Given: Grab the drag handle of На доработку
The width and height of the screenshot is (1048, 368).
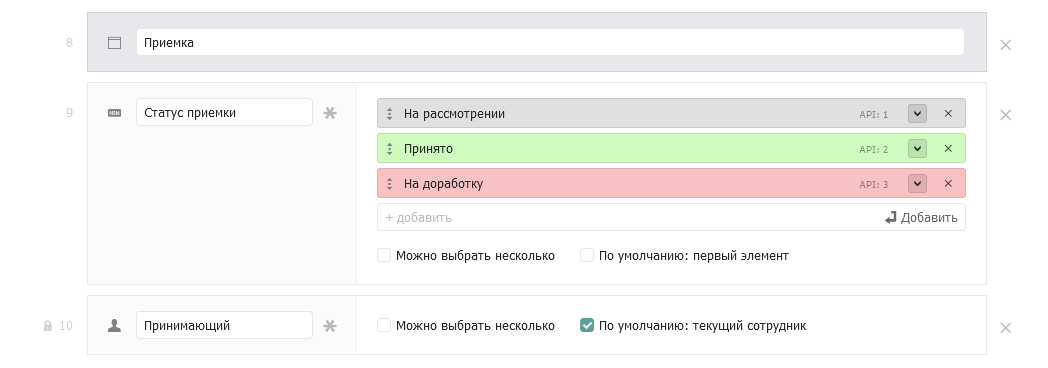Looking at the screenshot, I should [x=390, y=184].
